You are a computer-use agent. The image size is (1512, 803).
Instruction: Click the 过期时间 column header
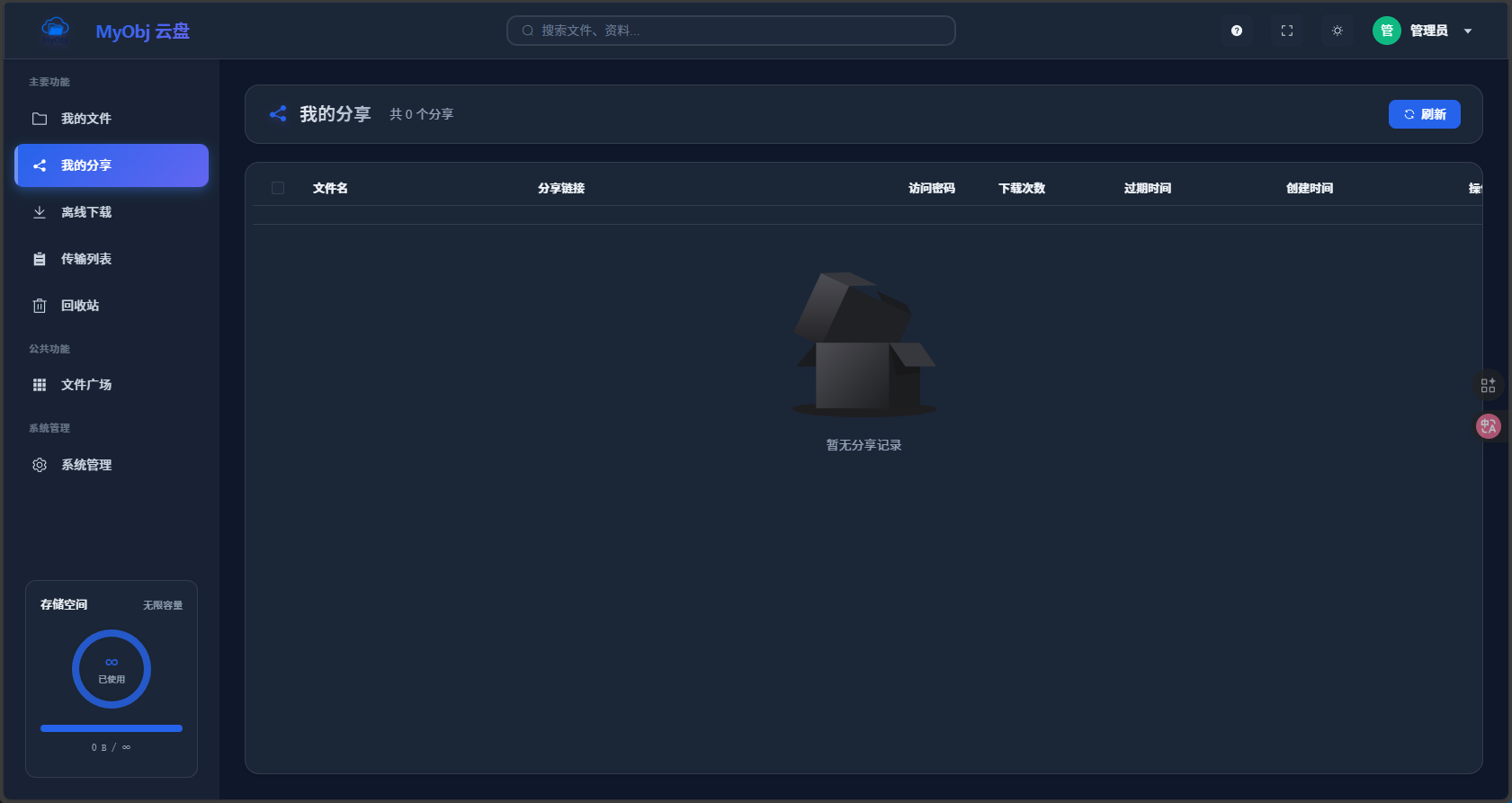tap(1147, 188)
